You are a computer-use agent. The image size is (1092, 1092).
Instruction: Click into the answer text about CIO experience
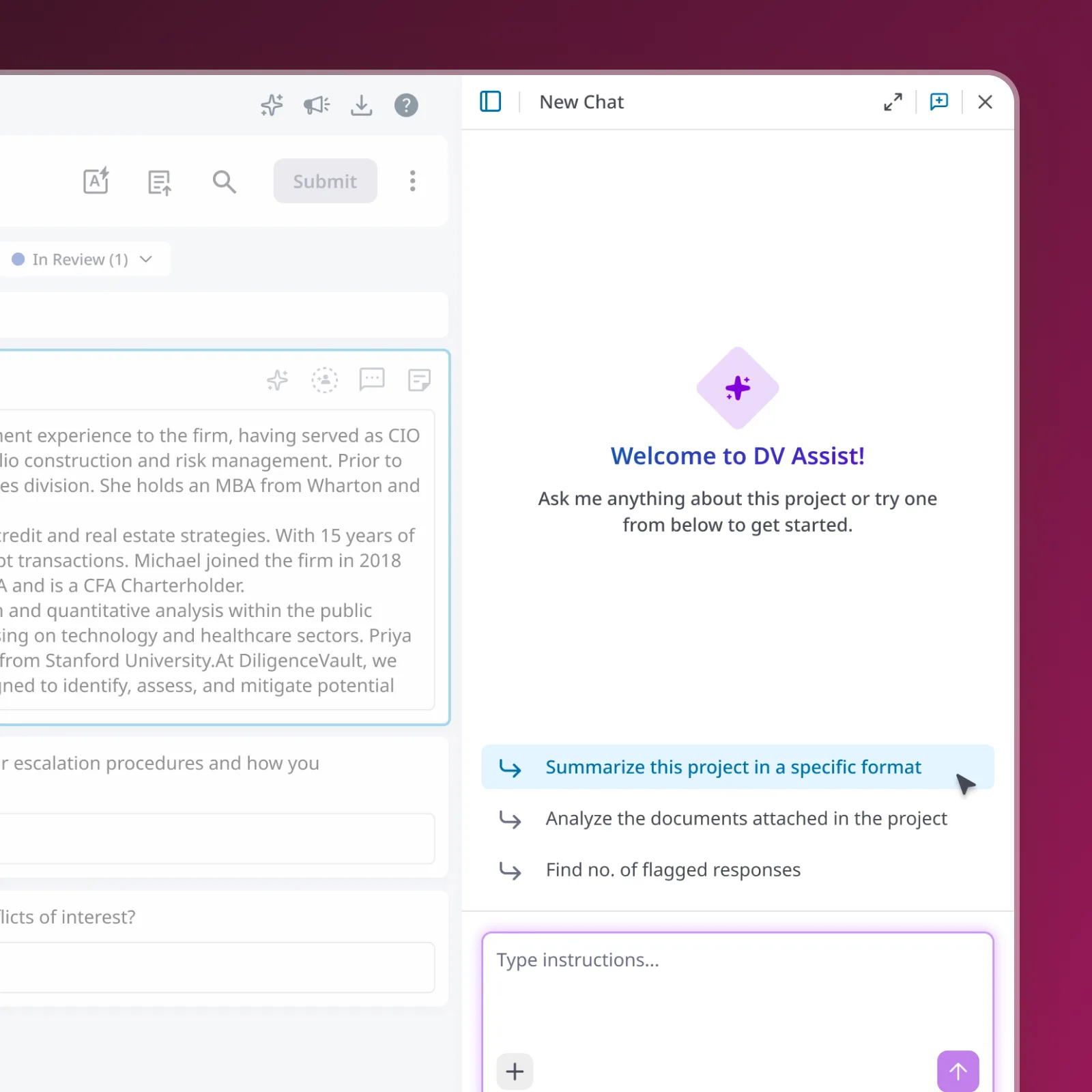click(x=217, y=560)
